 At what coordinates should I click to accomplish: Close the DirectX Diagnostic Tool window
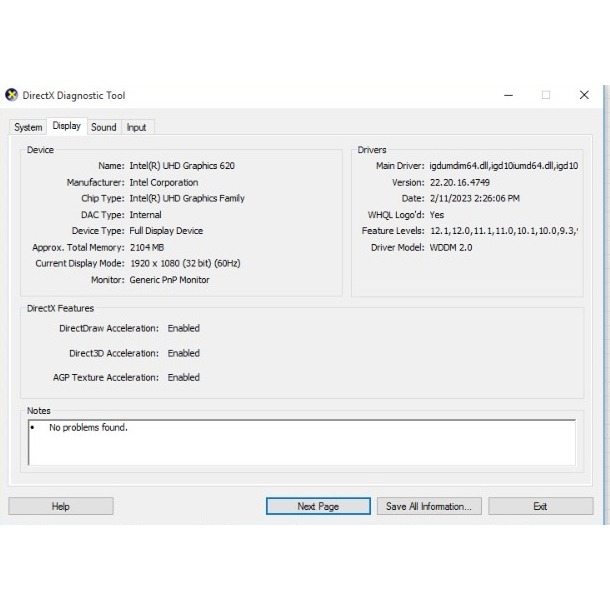584,95
